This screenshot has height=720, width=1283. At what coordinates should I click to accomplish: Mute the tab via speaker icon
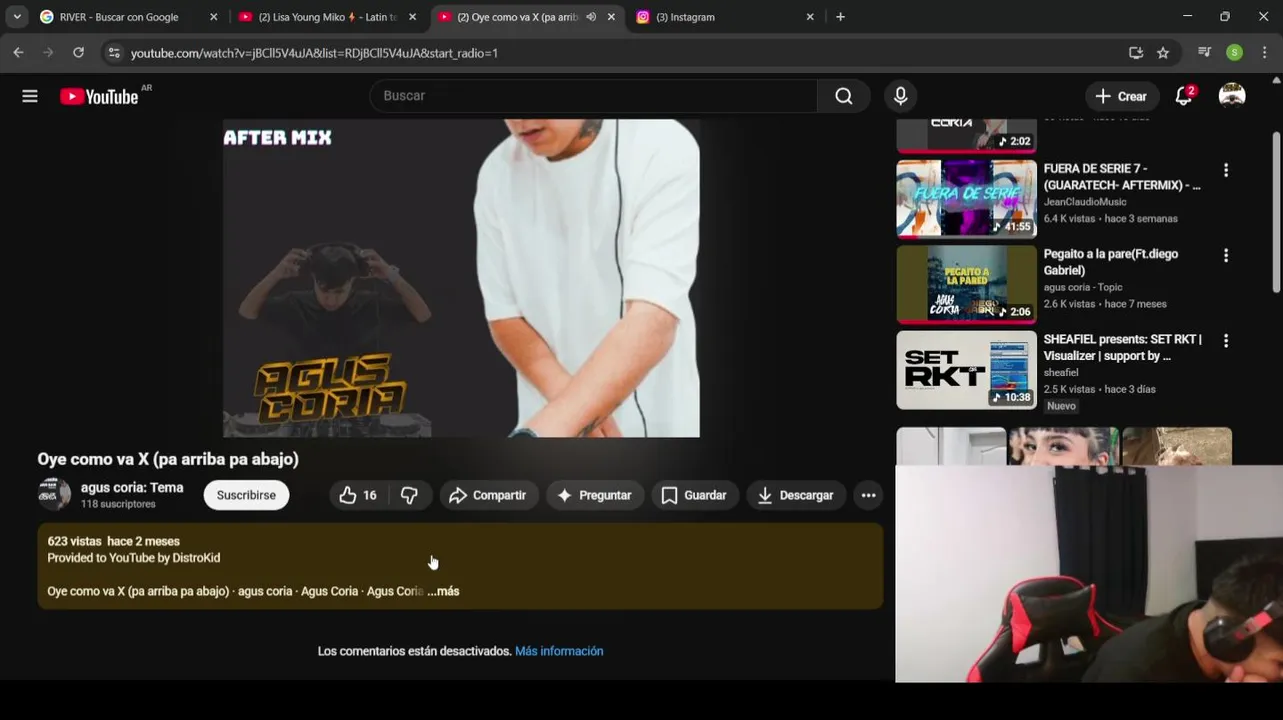pyautogui.click(x=591, y=17)
